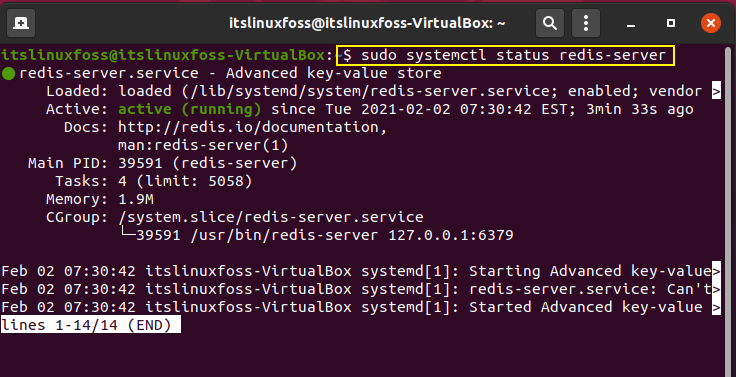Viewport: 736px width, 377px height.
Task: Click the green active status dot
Action: [x=8, y=74]
